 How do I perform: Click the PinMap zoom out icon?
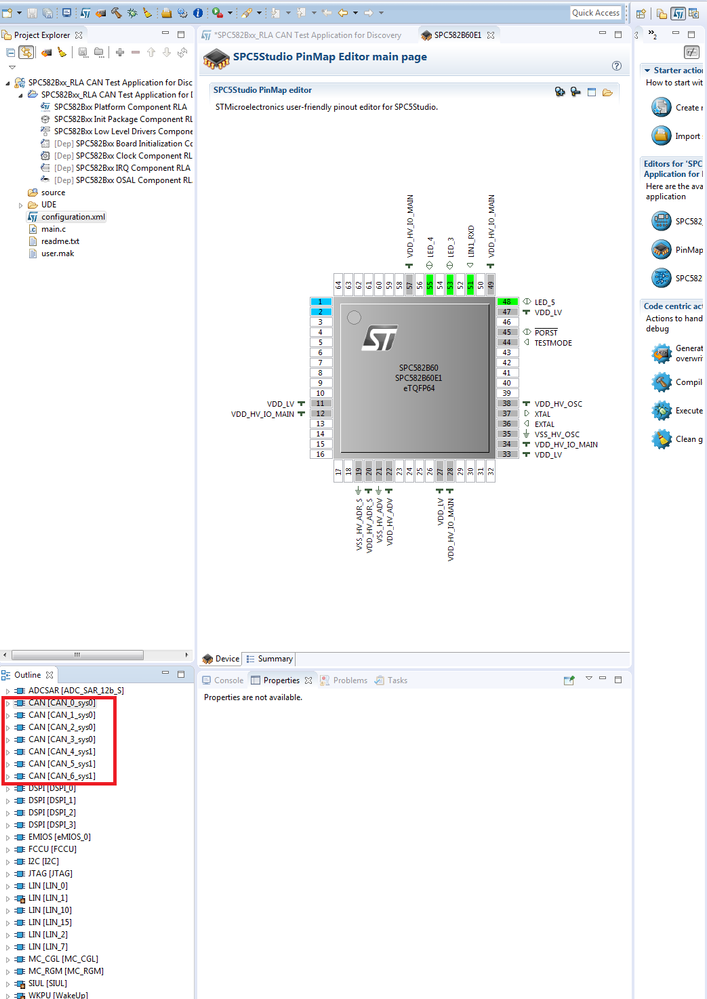point(576,92)
